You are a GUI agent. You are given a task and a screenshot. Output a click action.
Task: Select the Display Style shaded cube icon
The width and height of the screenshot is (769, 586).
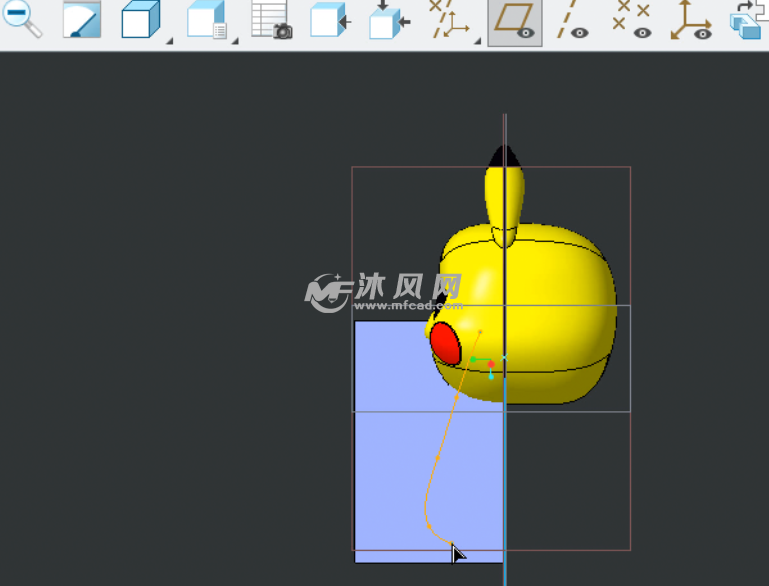[140, 20]
